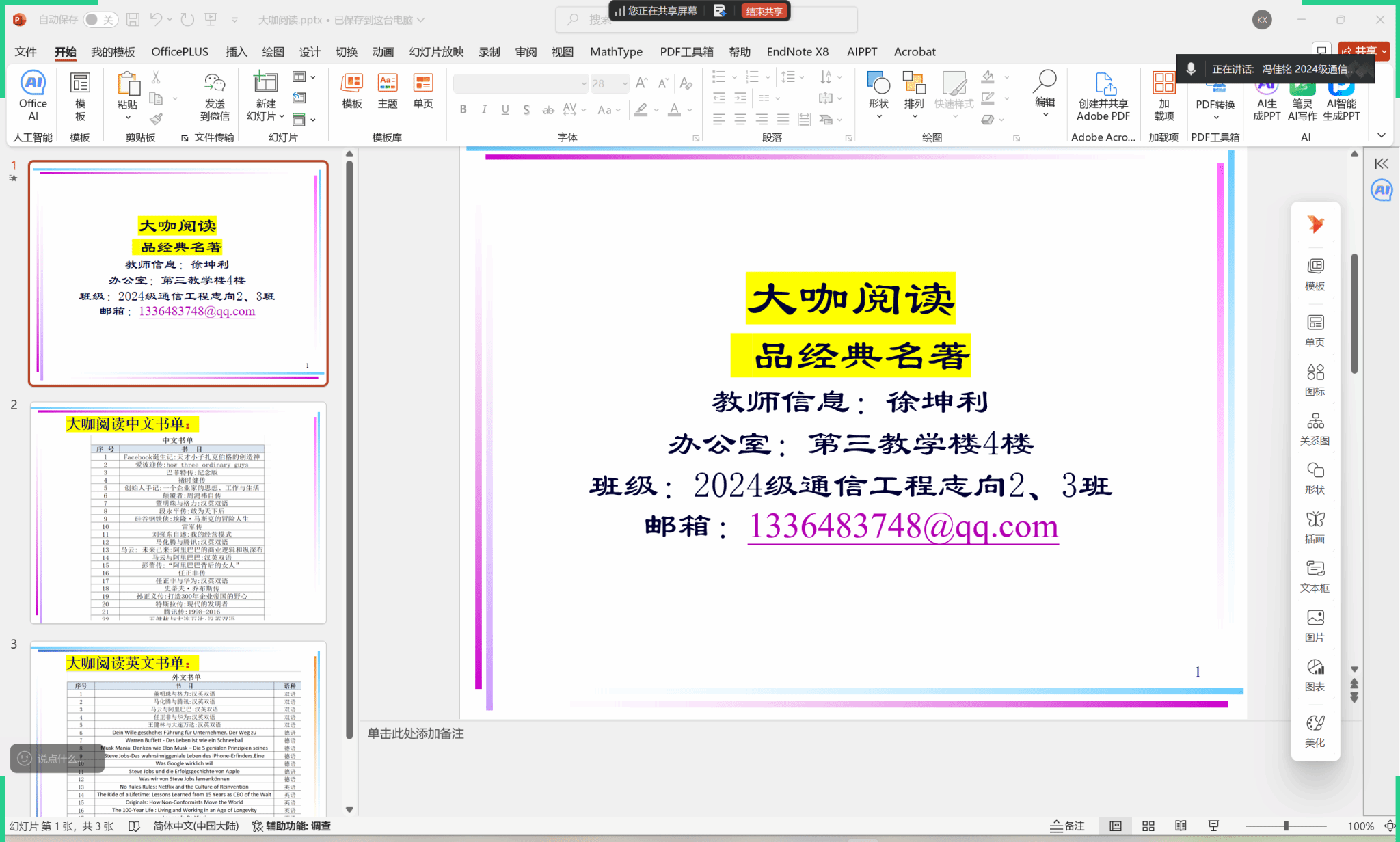Select slide 2 thumbnail 大咖阅读中文书单
The height and width of the screenshot is (842, 1400).
pos(178,513)
